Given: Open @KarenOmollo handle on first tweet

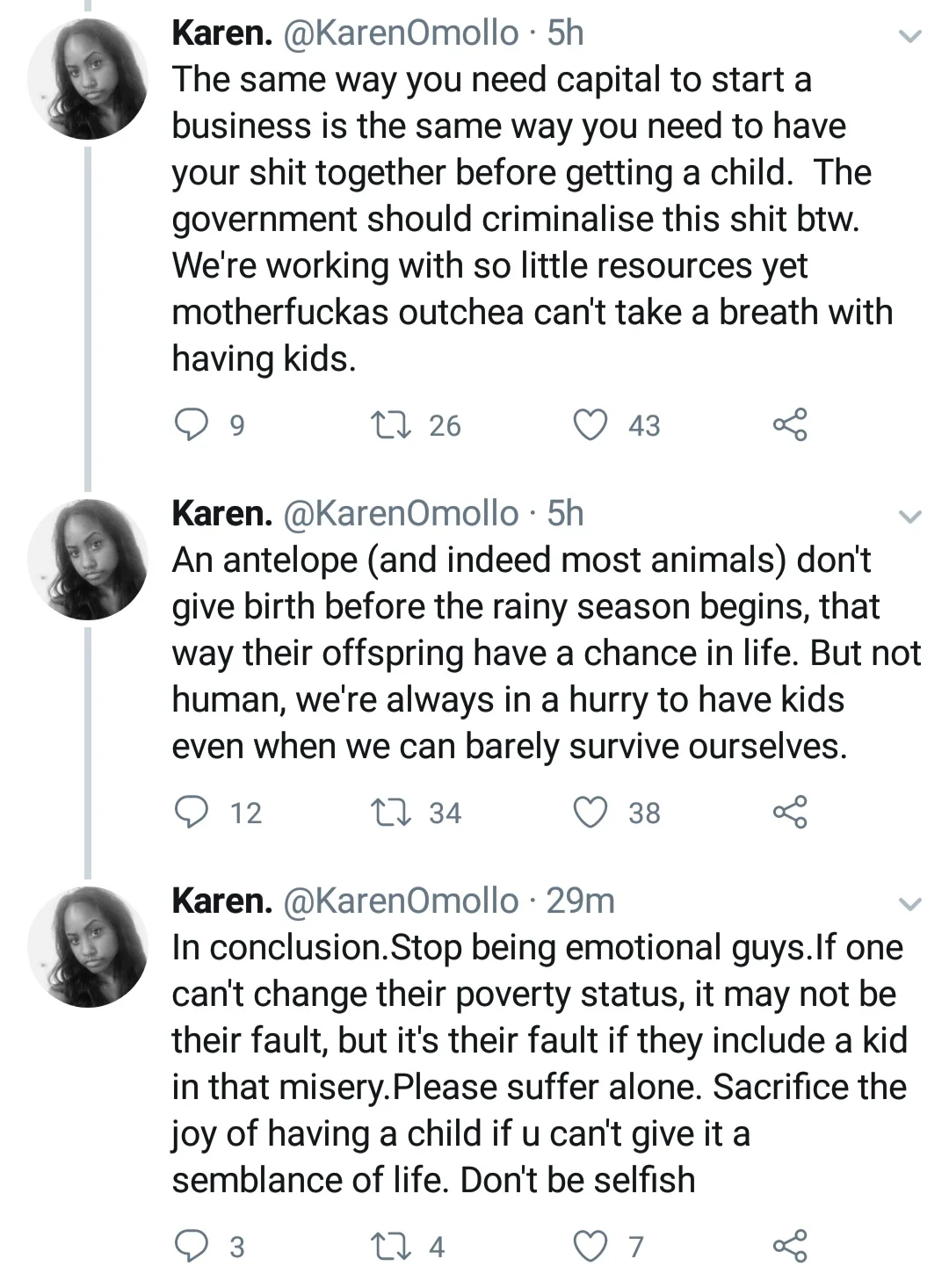Looking at the screenshot, I should click(x=399, y=33).
